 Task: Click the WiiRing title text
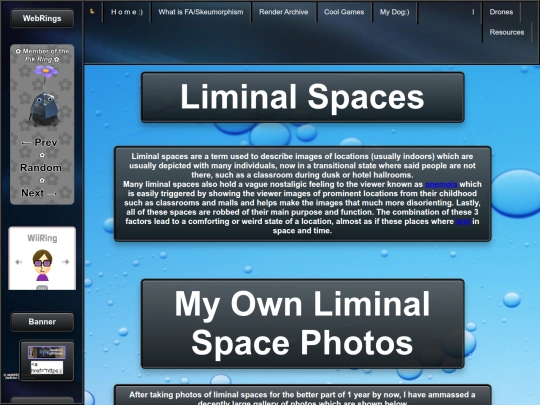point(42,238)
